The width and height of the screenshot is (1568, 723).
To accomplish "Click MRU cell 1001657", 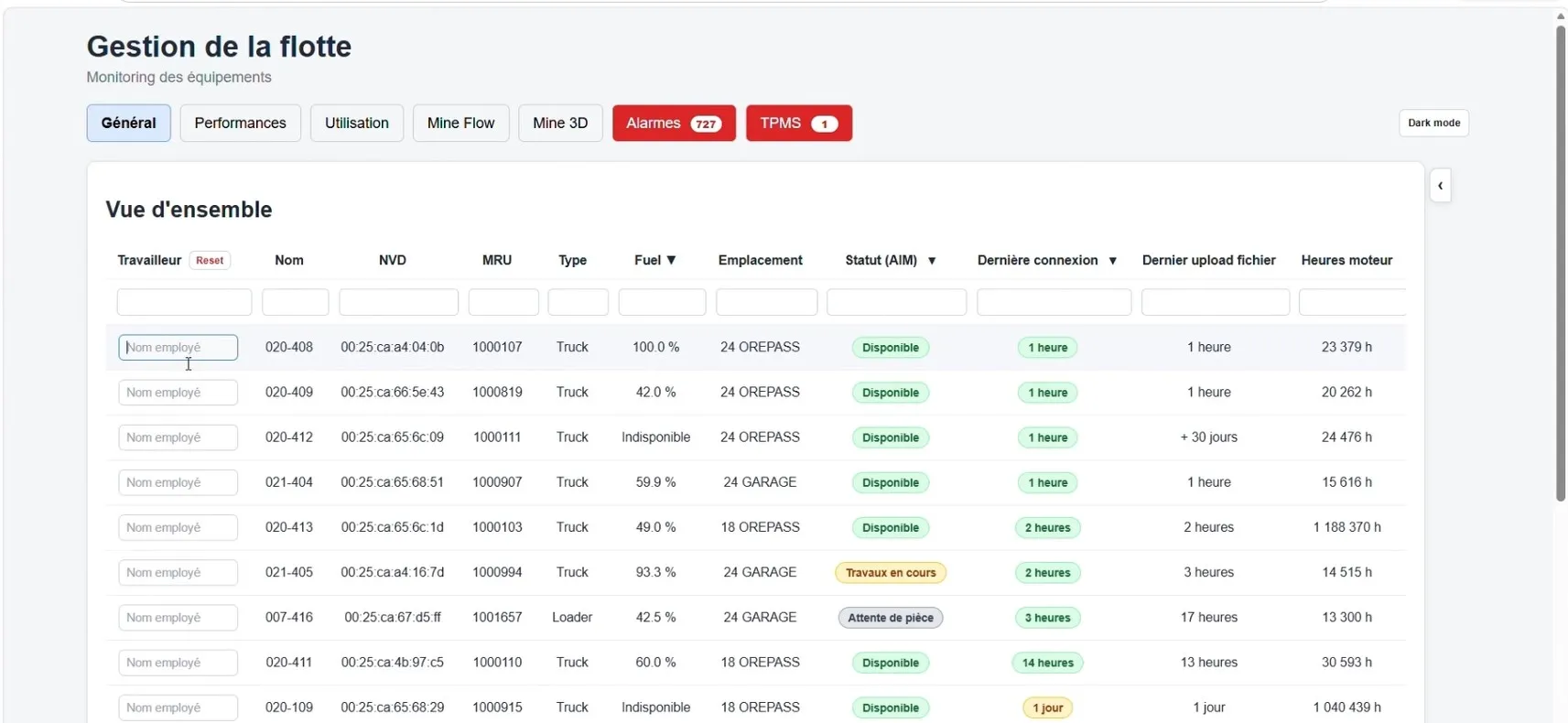I will pyautogui.click(x=497, y=617).
